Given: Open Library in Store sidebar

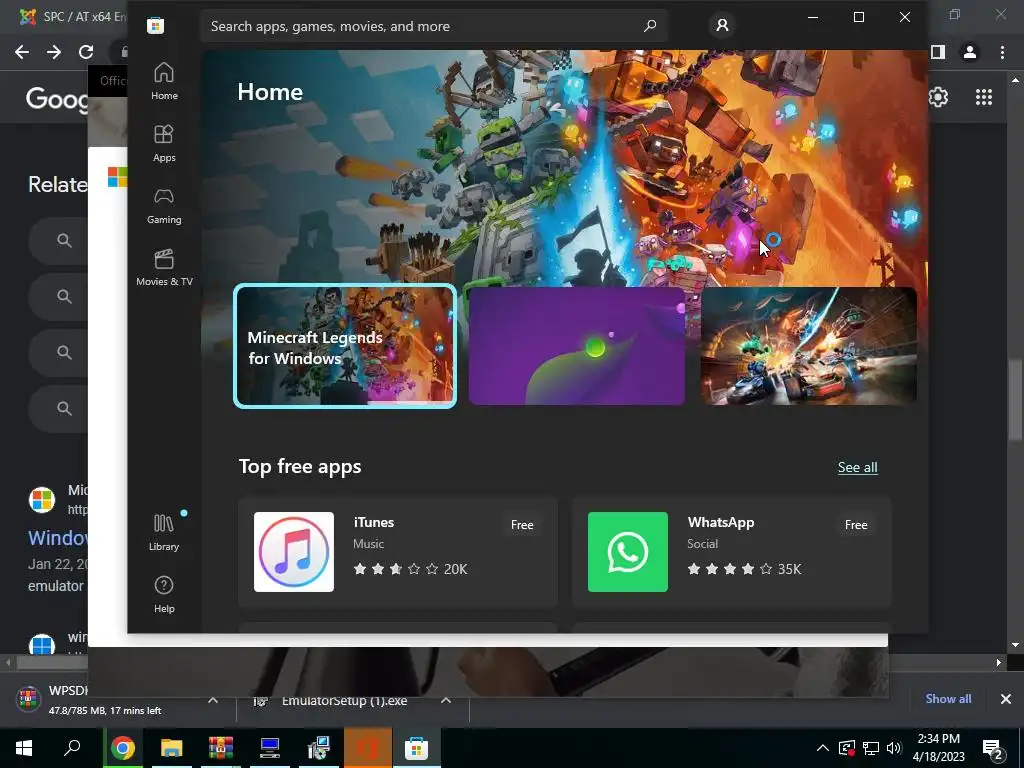Looking at the screenshot, I should [x=164, y=532].
